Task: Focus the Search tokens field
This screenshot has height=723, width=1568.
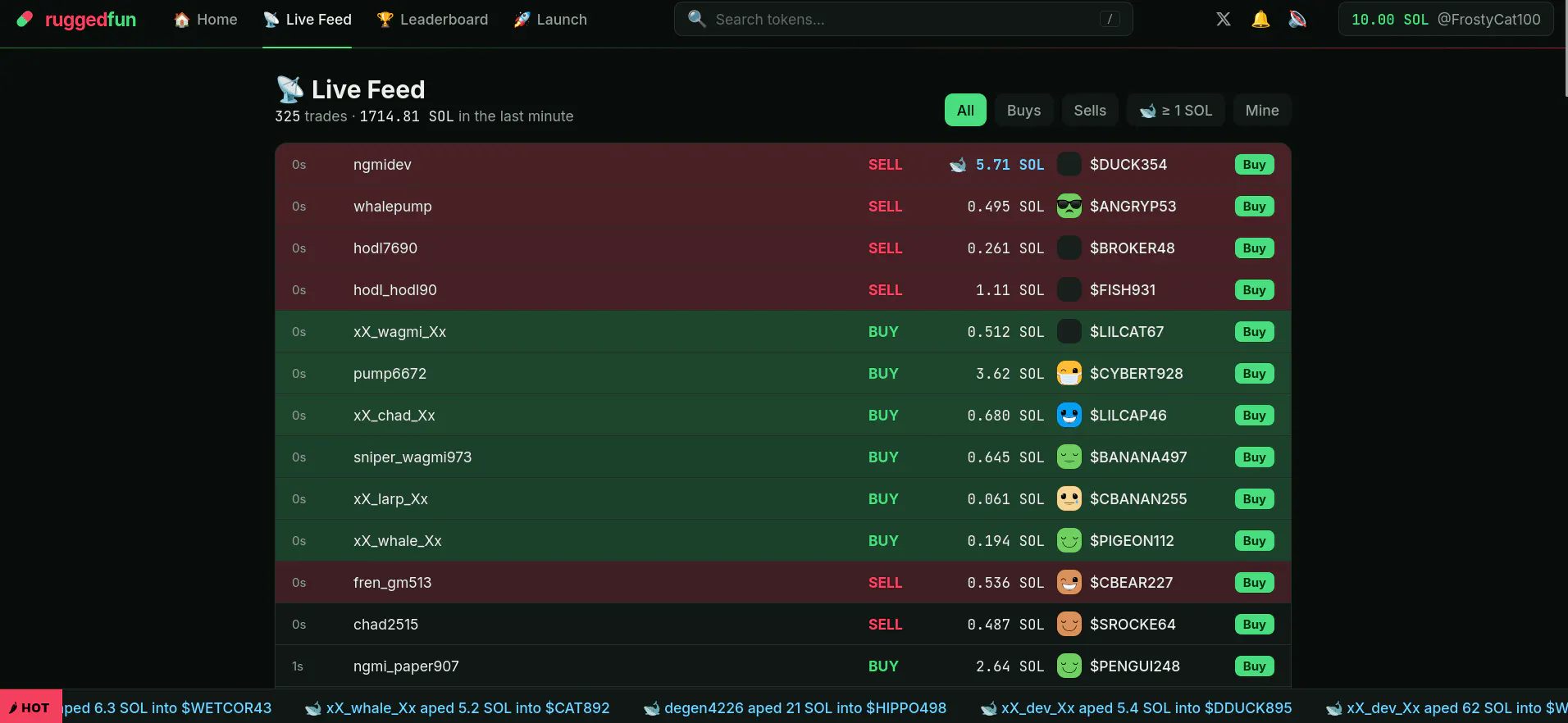Action: 903,19
